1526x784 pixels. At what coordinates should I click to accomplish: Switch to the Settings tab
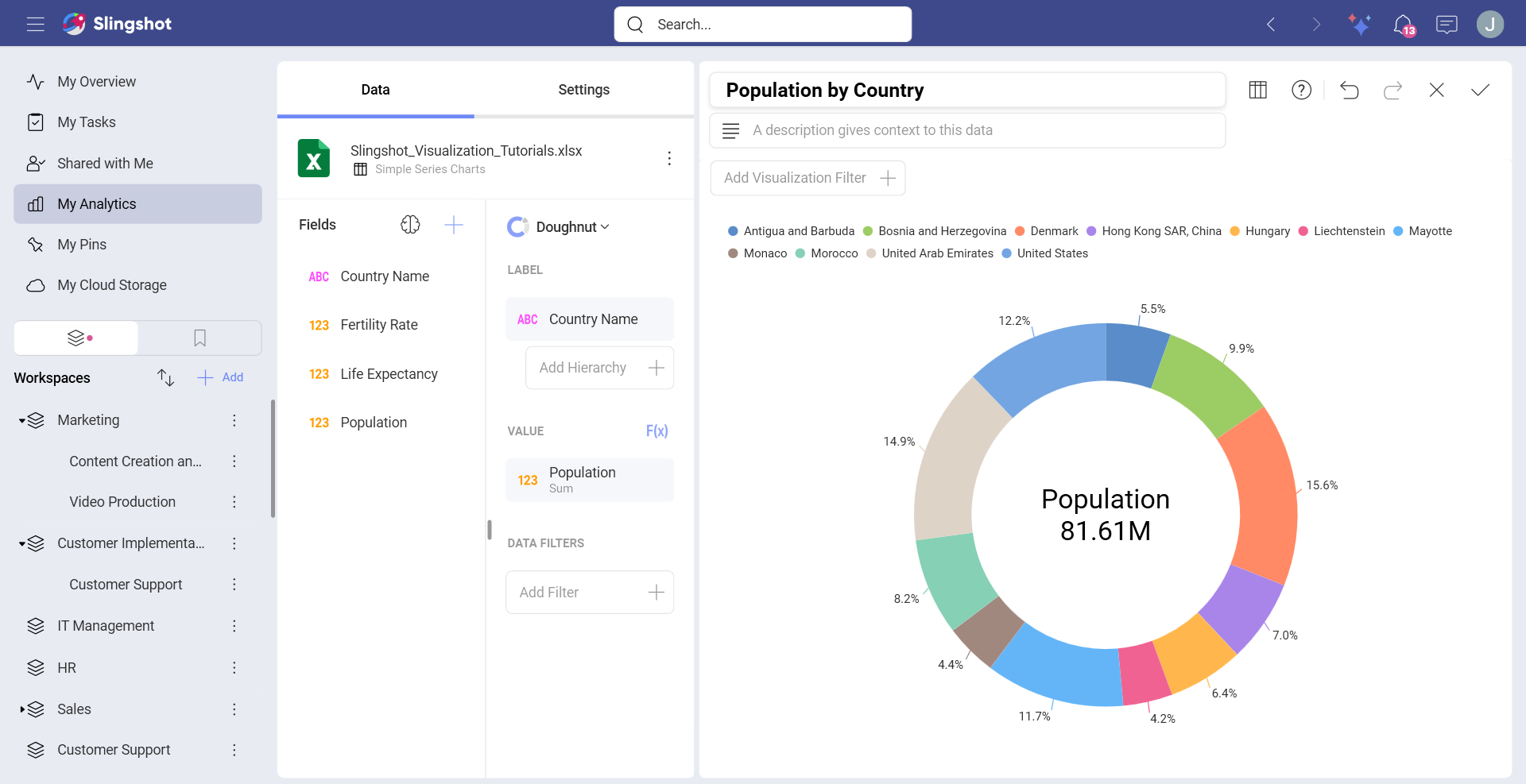click(x=583, y=90)
